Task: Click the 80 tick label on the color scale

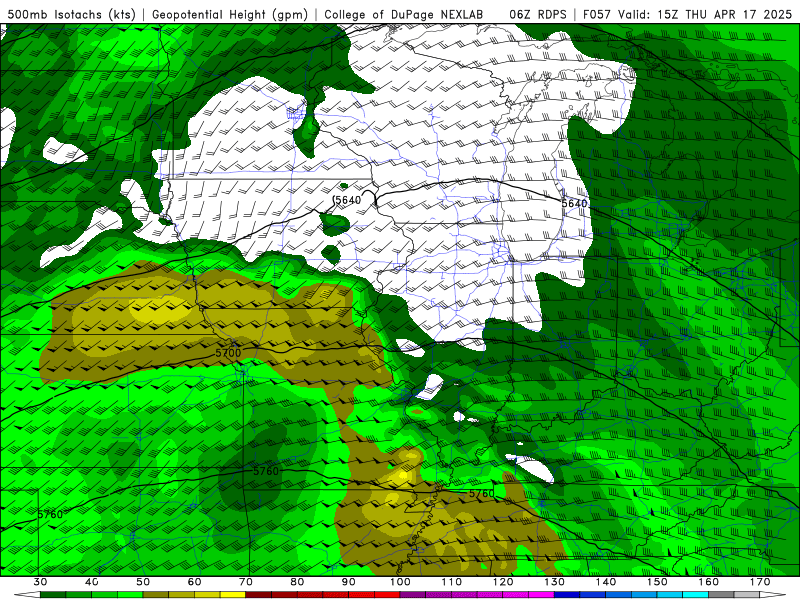Action: (x=297, y=582)
